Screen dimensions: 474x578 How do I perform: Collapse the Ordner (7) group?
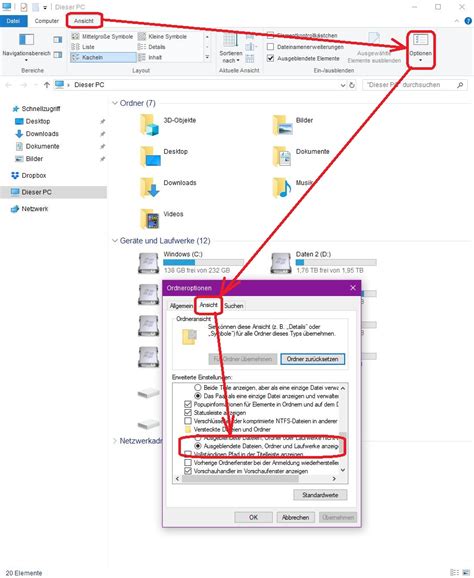(x=115, y=103)
